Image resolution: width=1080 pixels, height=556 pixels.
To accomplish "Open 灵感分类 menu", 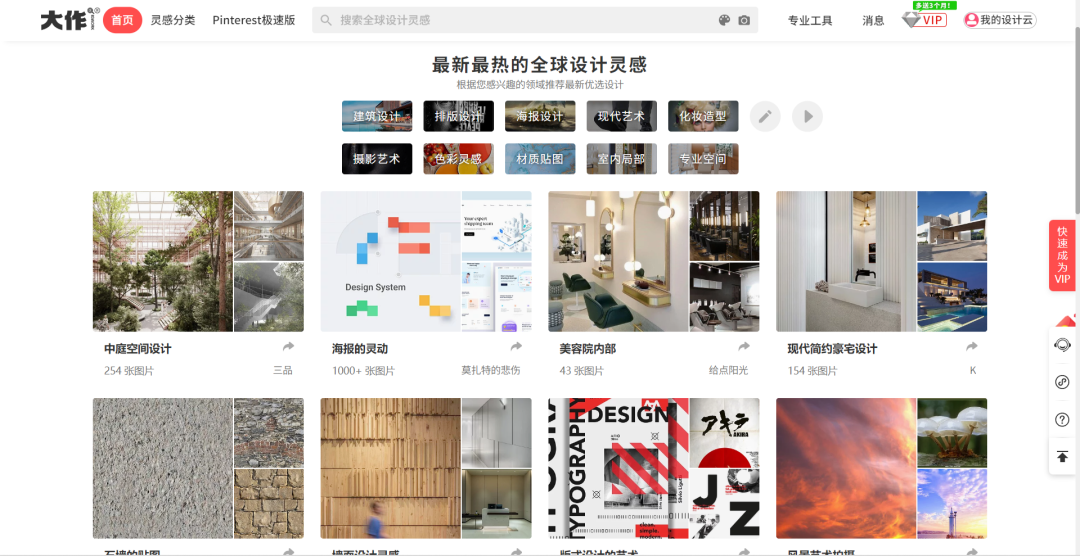I will (173, 20).
